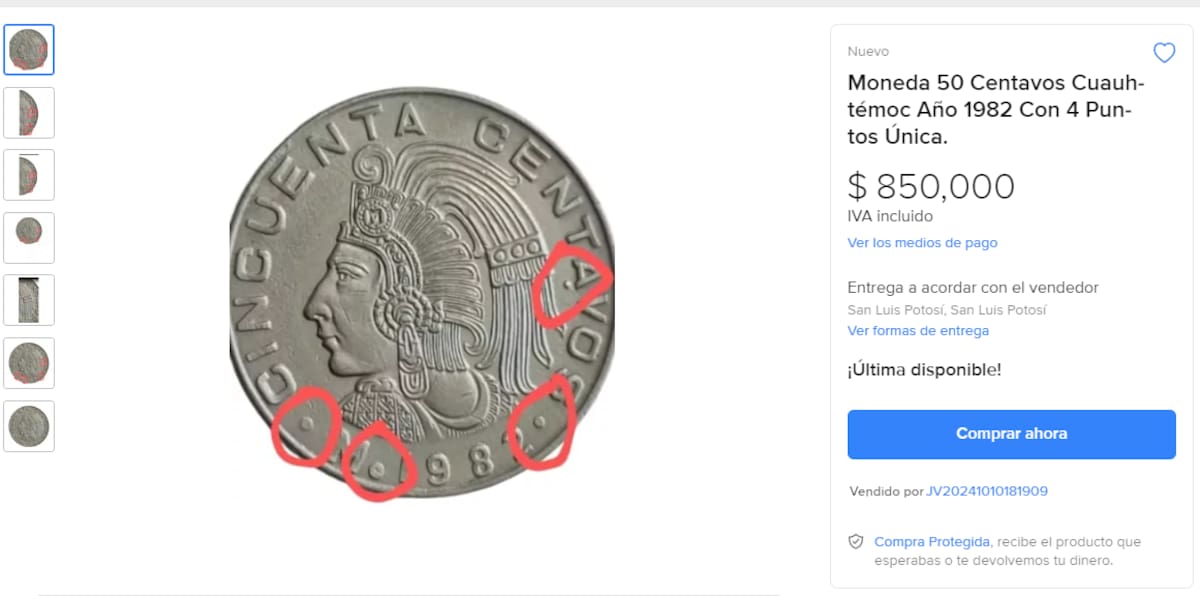The width and height of the screenshot is (1200, 596).
Task: Open the Compra Protegida link
Action: pyautogui.click(x=931, y=541)
